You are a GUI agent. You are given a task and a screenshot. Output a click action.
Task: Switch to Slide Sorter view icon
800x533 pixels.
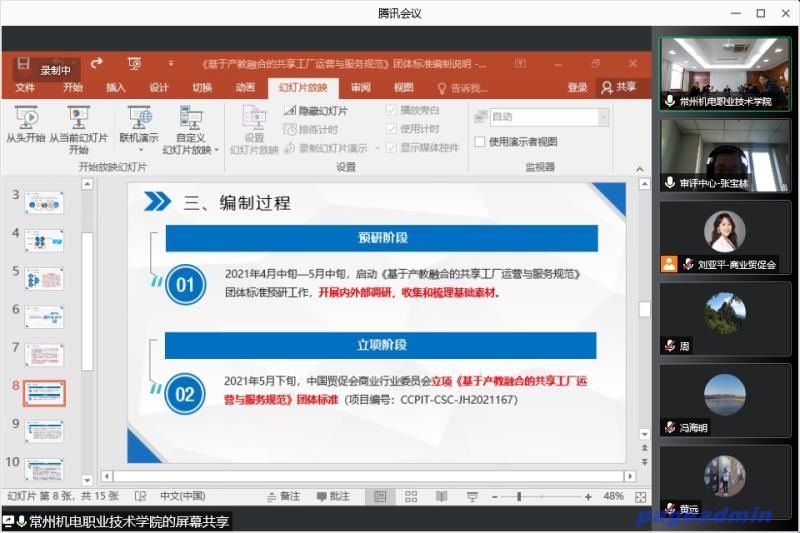pos(411,497)
